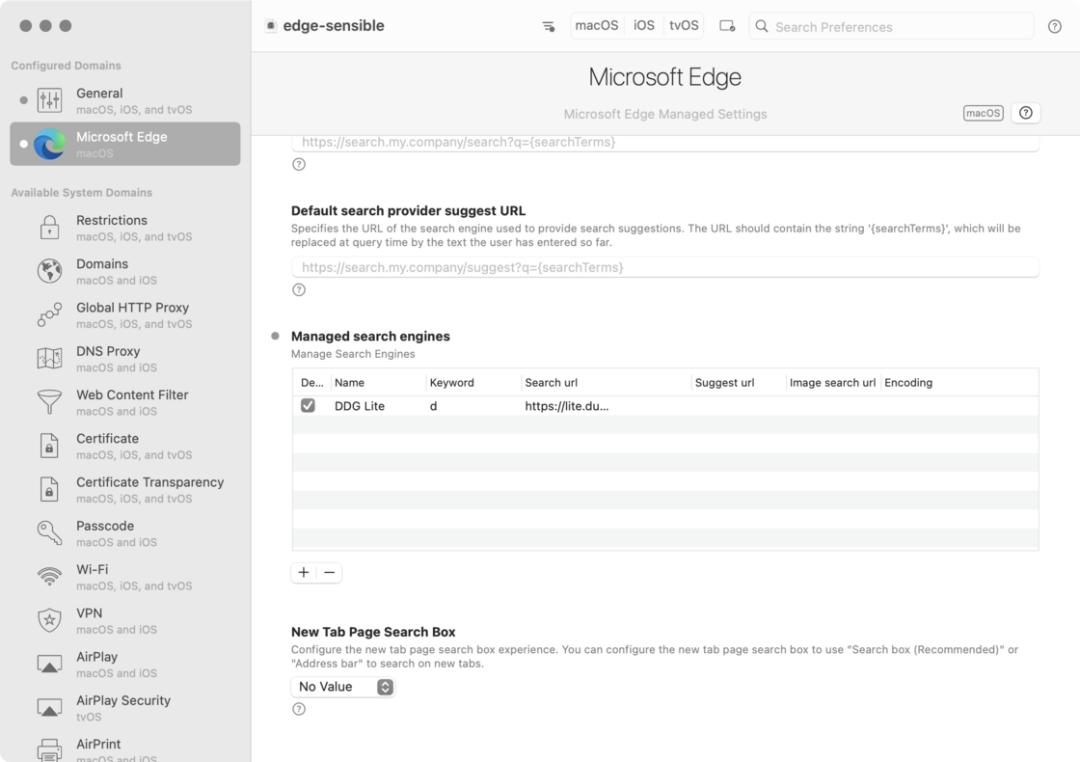Select the AirPlay Security icon
Viewport: 1080px width, 762px height.
50,708
